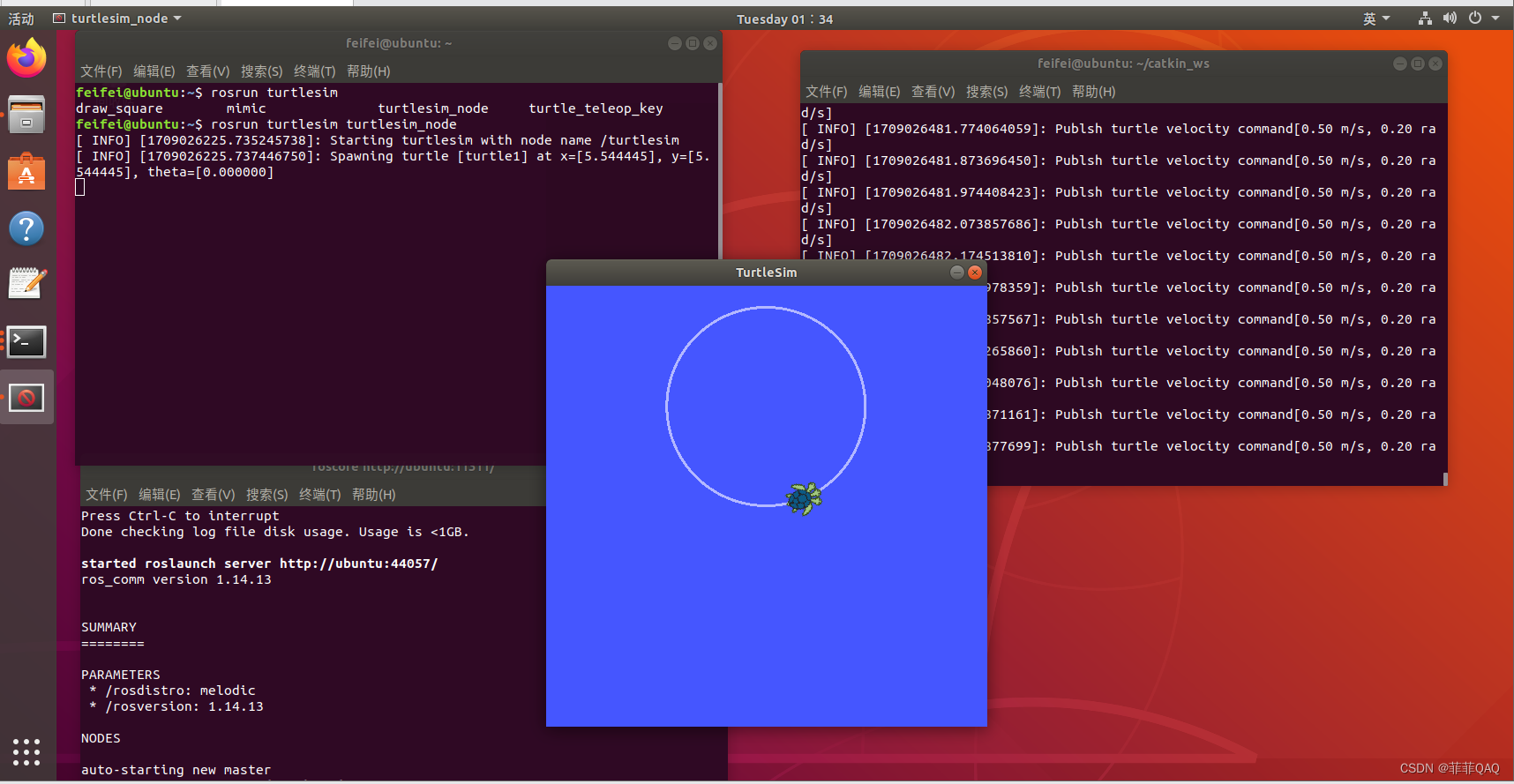Expand the system menu arrow

click(1495, 19)
